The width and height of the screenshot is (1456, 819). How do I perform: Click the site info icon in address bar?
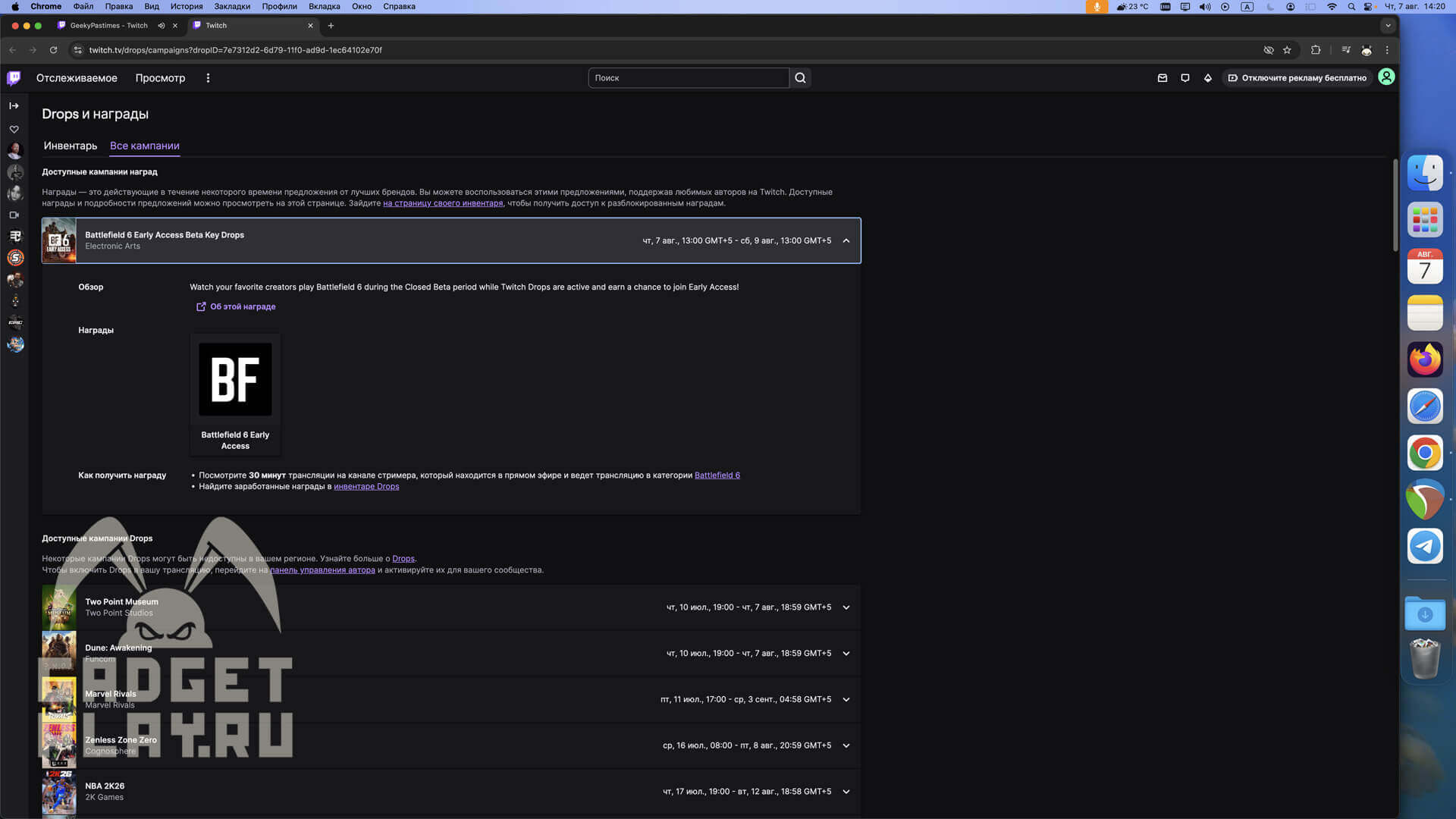coord(77,50)
